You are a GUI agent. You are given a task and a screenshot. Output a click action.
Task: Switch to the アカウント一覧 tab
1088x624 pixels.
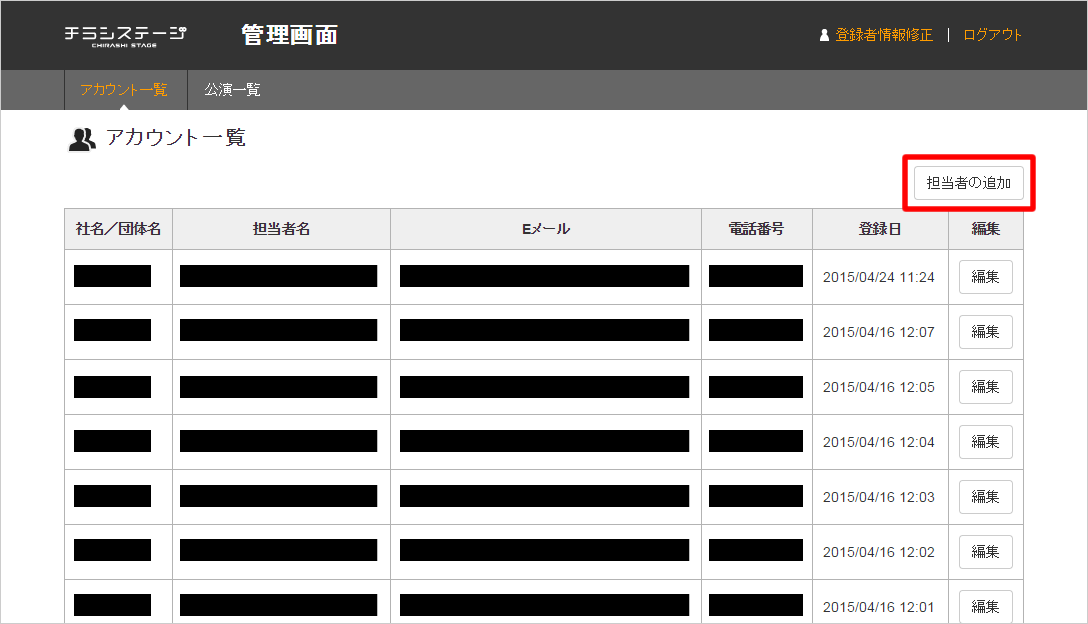124,90
